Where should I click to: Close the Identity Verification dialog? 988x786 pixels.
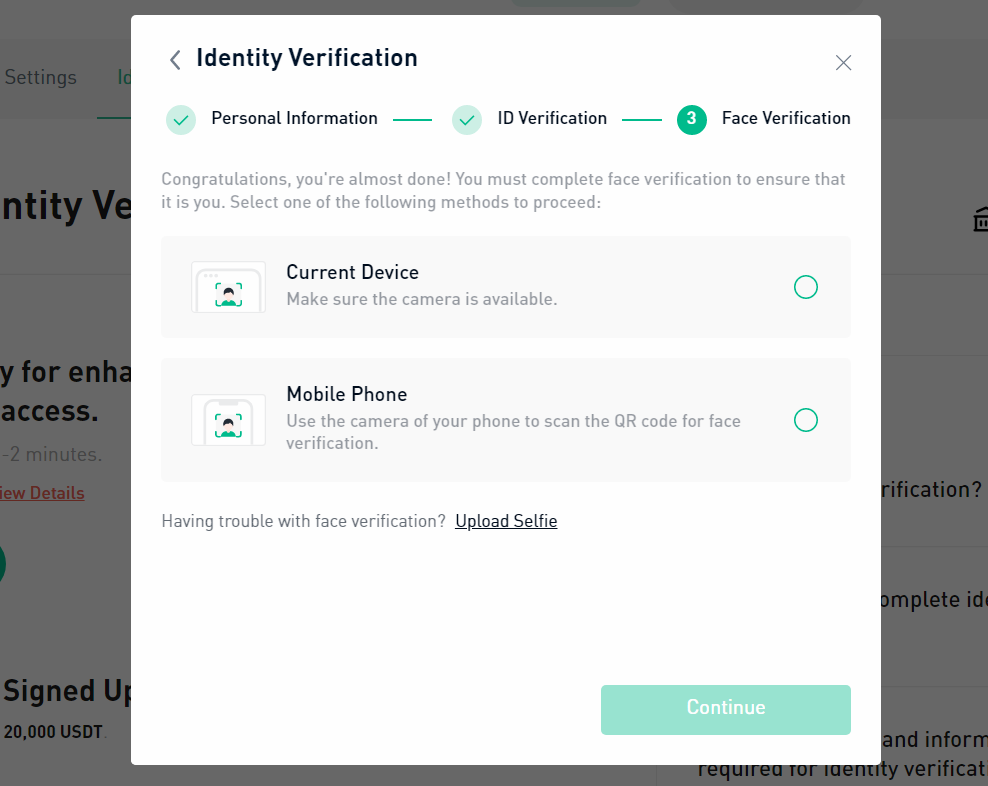point(843,62)
